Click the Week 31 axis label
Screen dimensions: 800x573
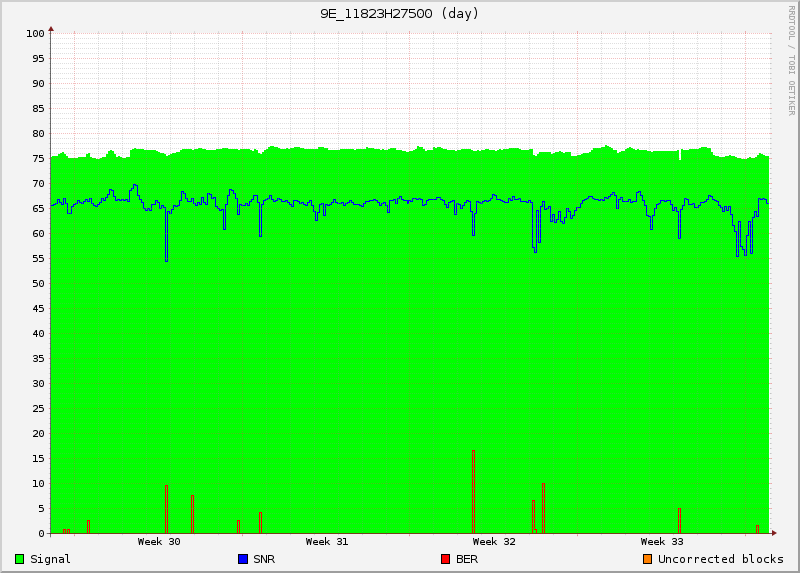[327, 542]
